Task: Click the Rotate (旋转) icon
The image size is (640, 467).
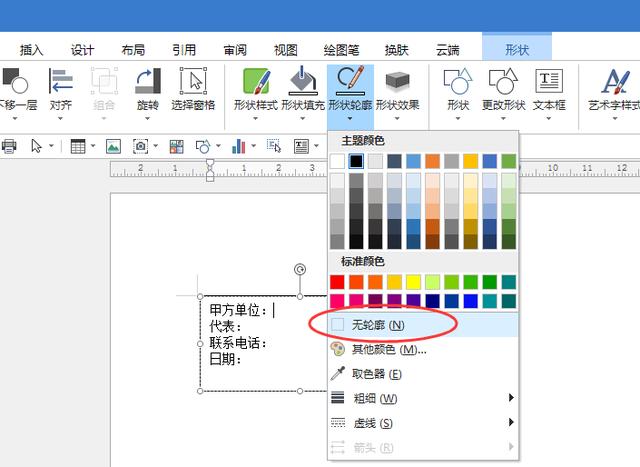Action: point(148,81)
